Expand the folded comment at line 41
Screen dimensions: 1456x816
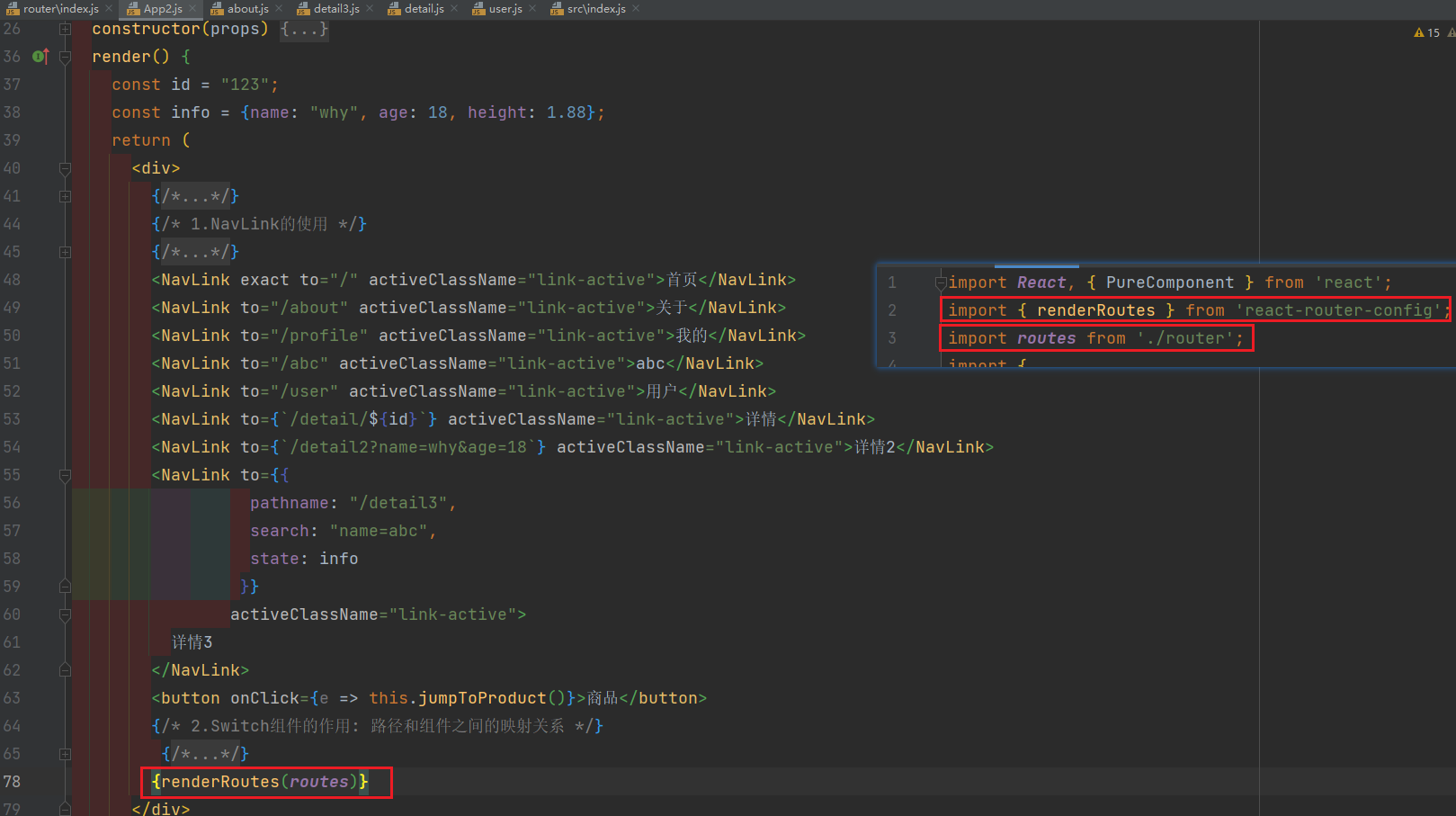[x=65, y=196]
